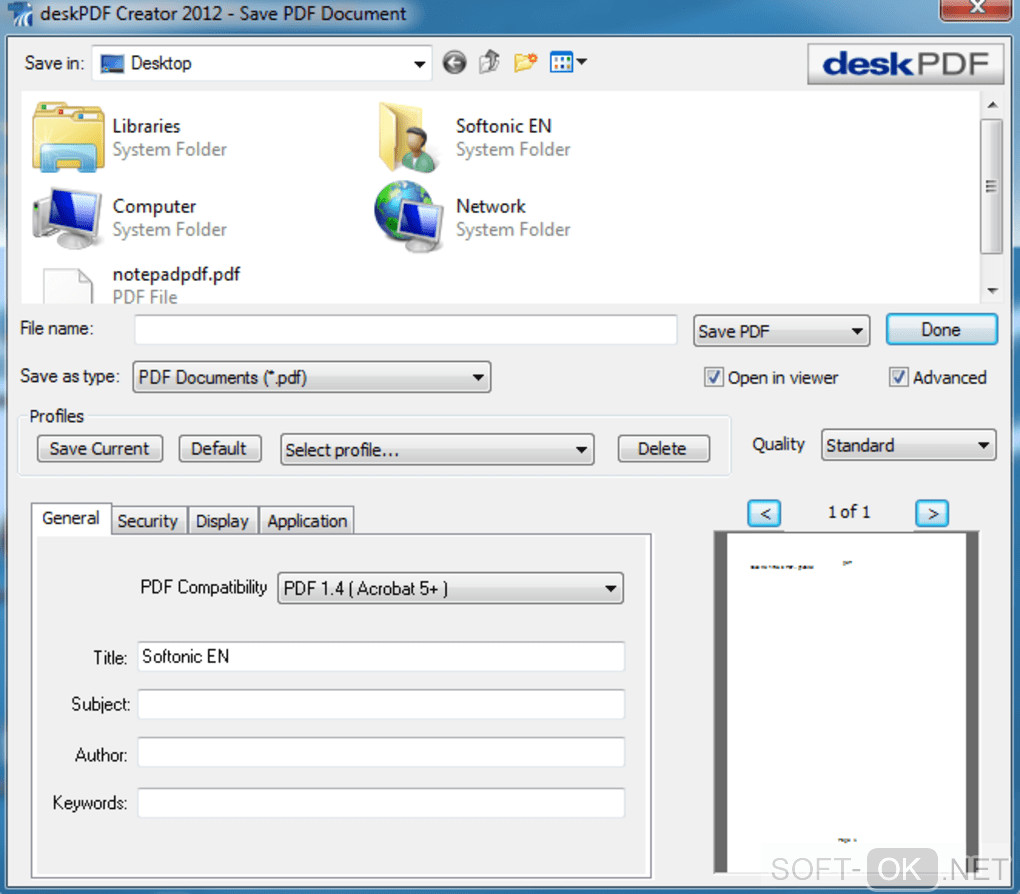The width and height of the screenshot is (1020, 894).
Task: Switch to the General tab
Action: tap(71, 519)
